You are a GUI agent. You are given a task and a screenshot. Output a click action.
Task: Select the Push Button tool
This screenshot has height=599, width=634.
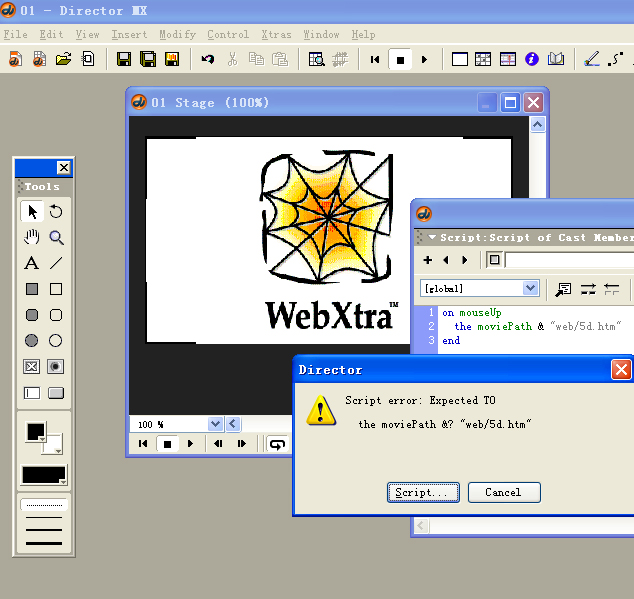pos(56,393)
